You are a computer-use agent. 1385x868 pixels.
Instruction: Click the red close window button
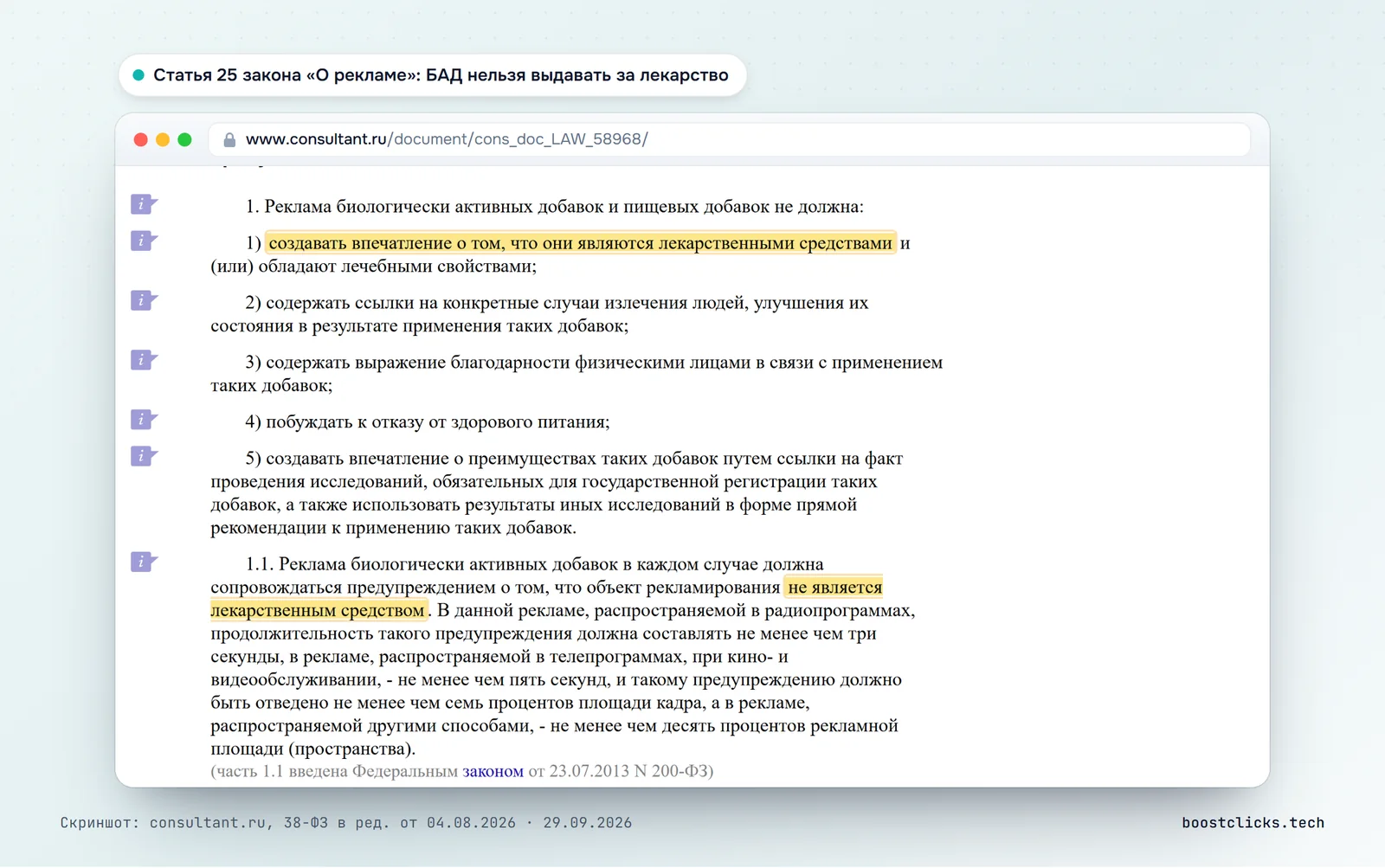pyautogui.click(x=140, y=139)
